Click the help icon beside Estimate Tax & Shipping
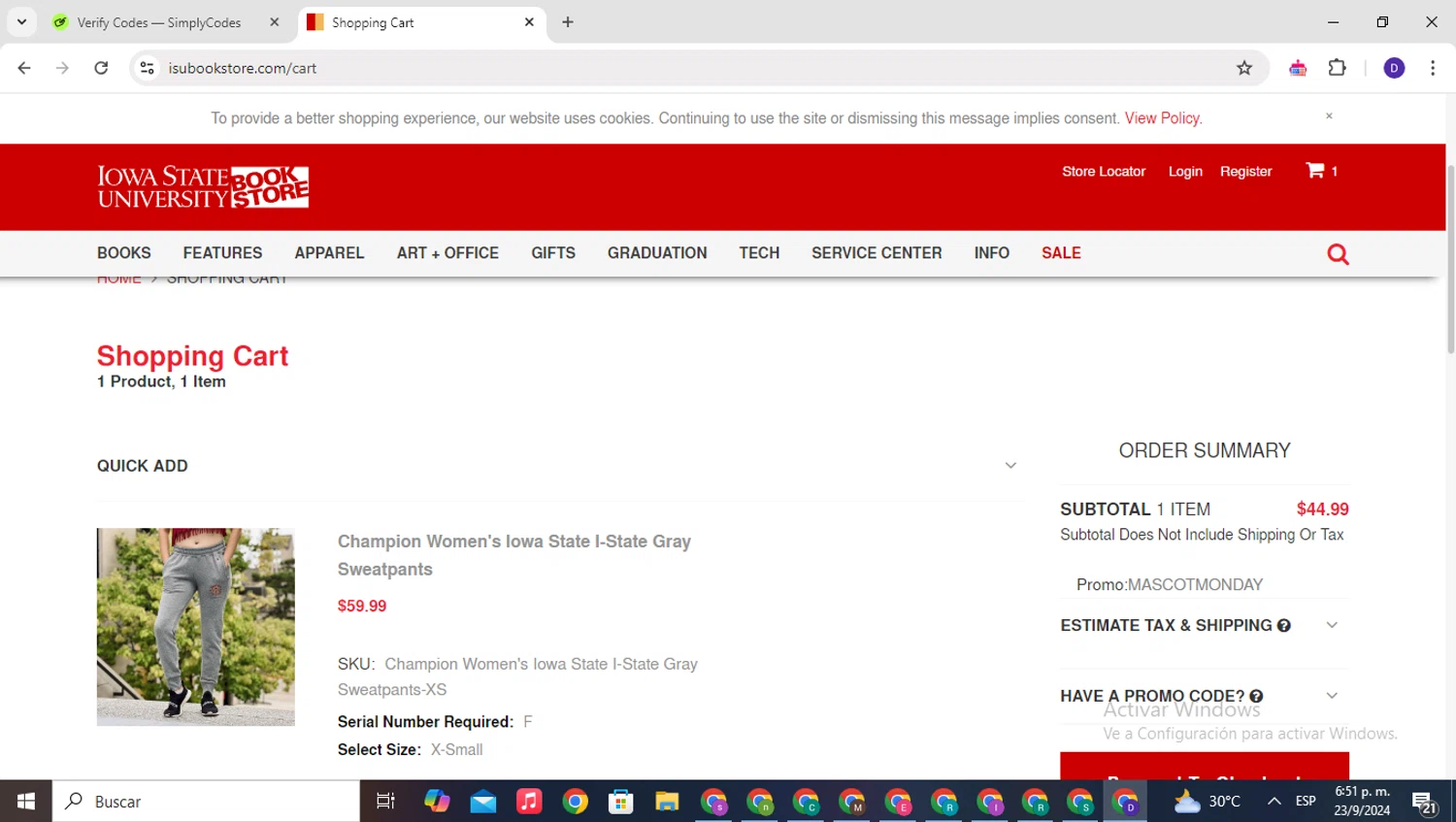 point(1284,626)
